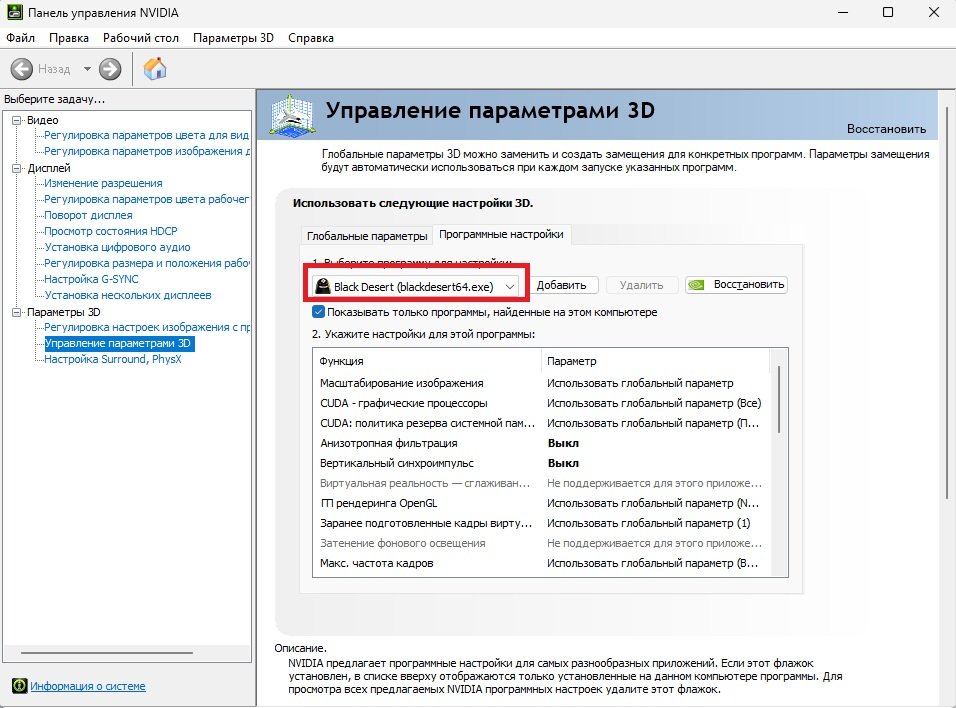Click the system information icon at bottom left
Viewport: 956px width, 708px height.
pos(18,686)
